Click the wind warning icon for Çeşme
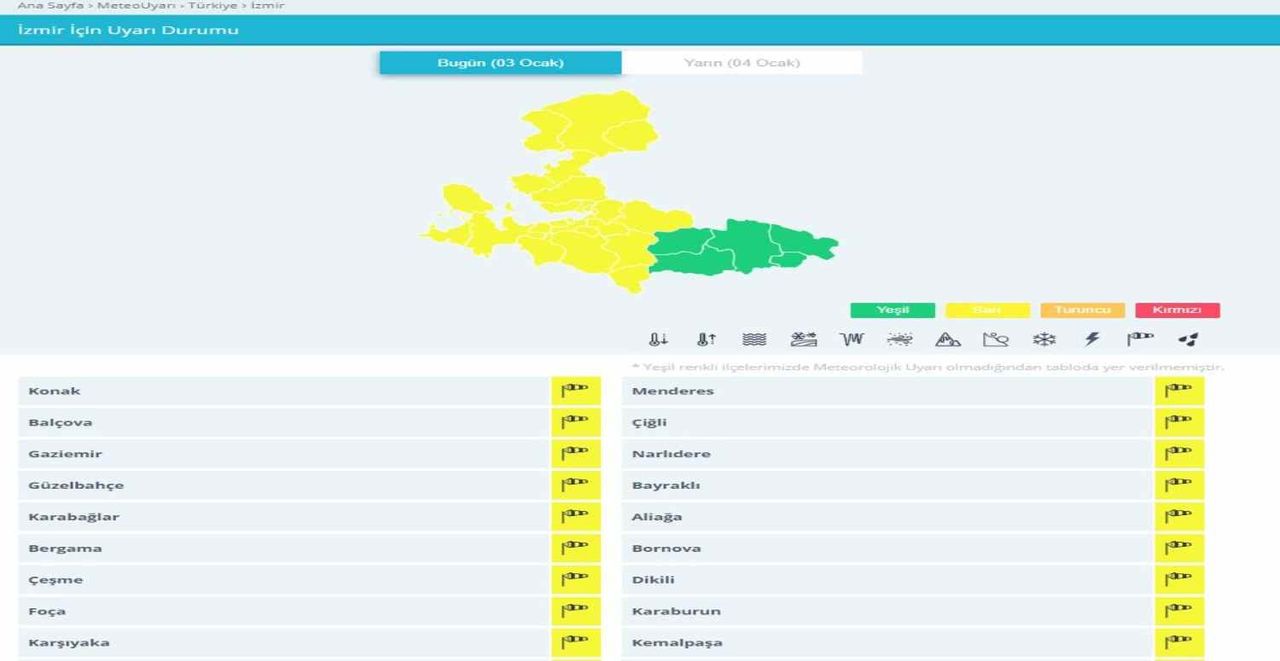This screenshot has height=661, width=1280. pyautogui.click(x=575, y=580)
